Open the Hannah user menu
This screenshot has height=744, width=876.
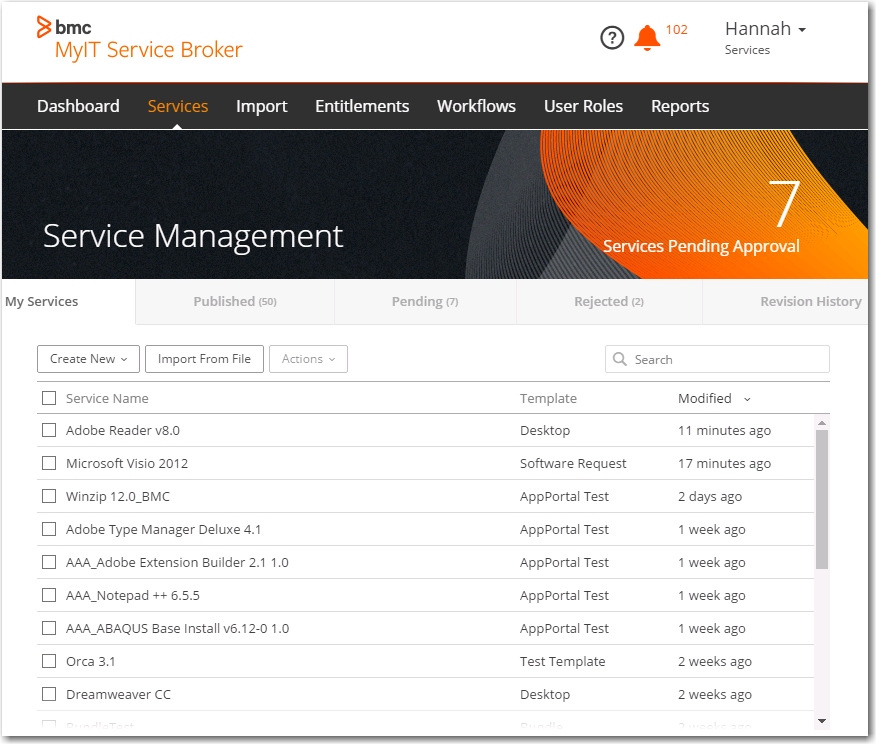pyautogui.click(x=765, y=29)
